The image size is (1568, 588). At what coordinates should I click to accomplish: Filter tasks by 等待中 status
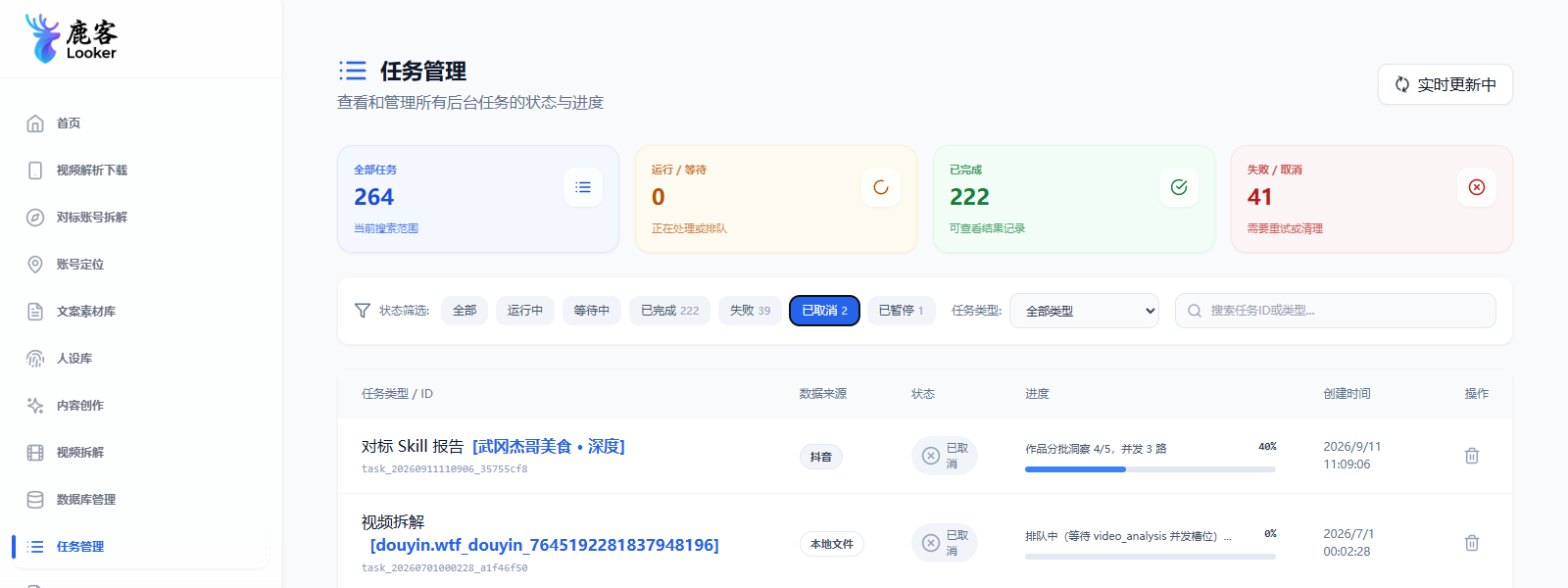point(592,311)
